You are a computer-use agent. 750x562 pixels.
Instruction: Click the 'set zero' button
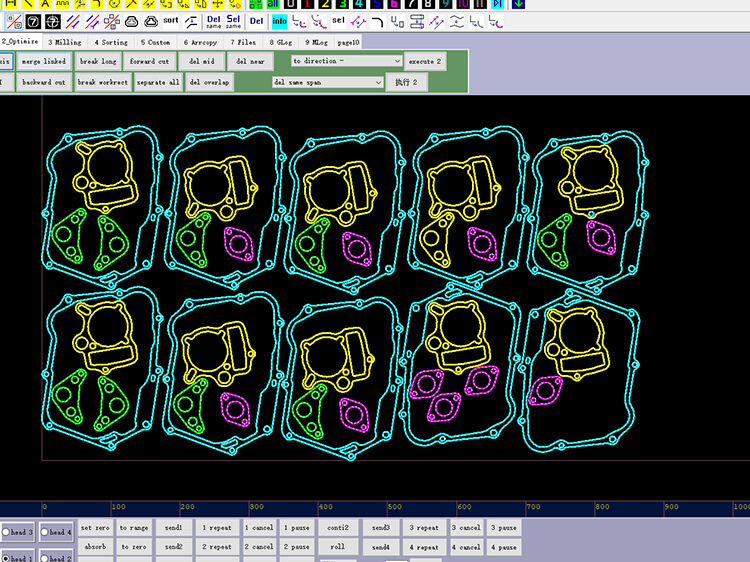(95, 527)
